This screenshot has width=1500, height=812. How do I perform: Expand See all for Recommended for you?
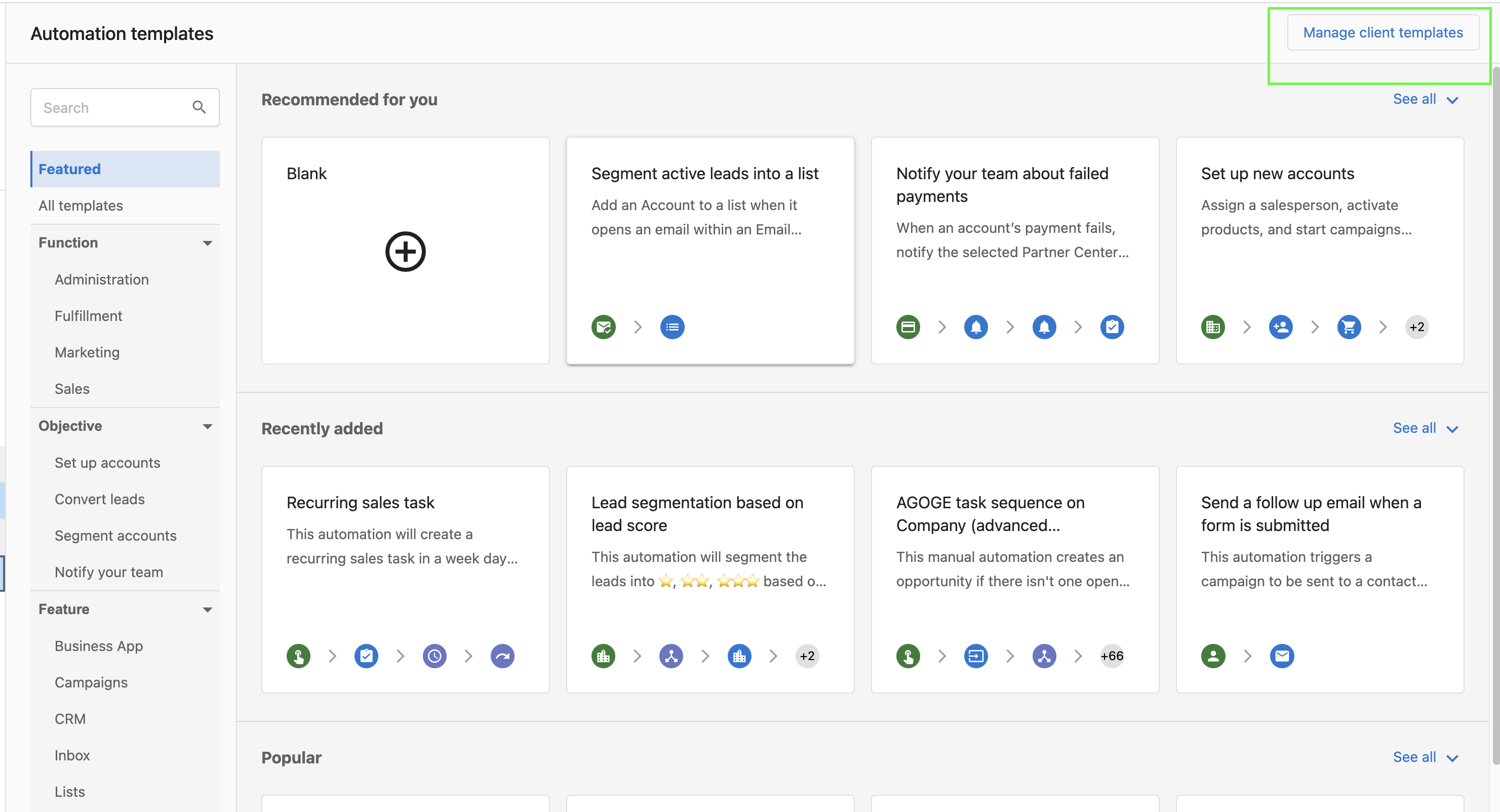[x=1426, y=100]
